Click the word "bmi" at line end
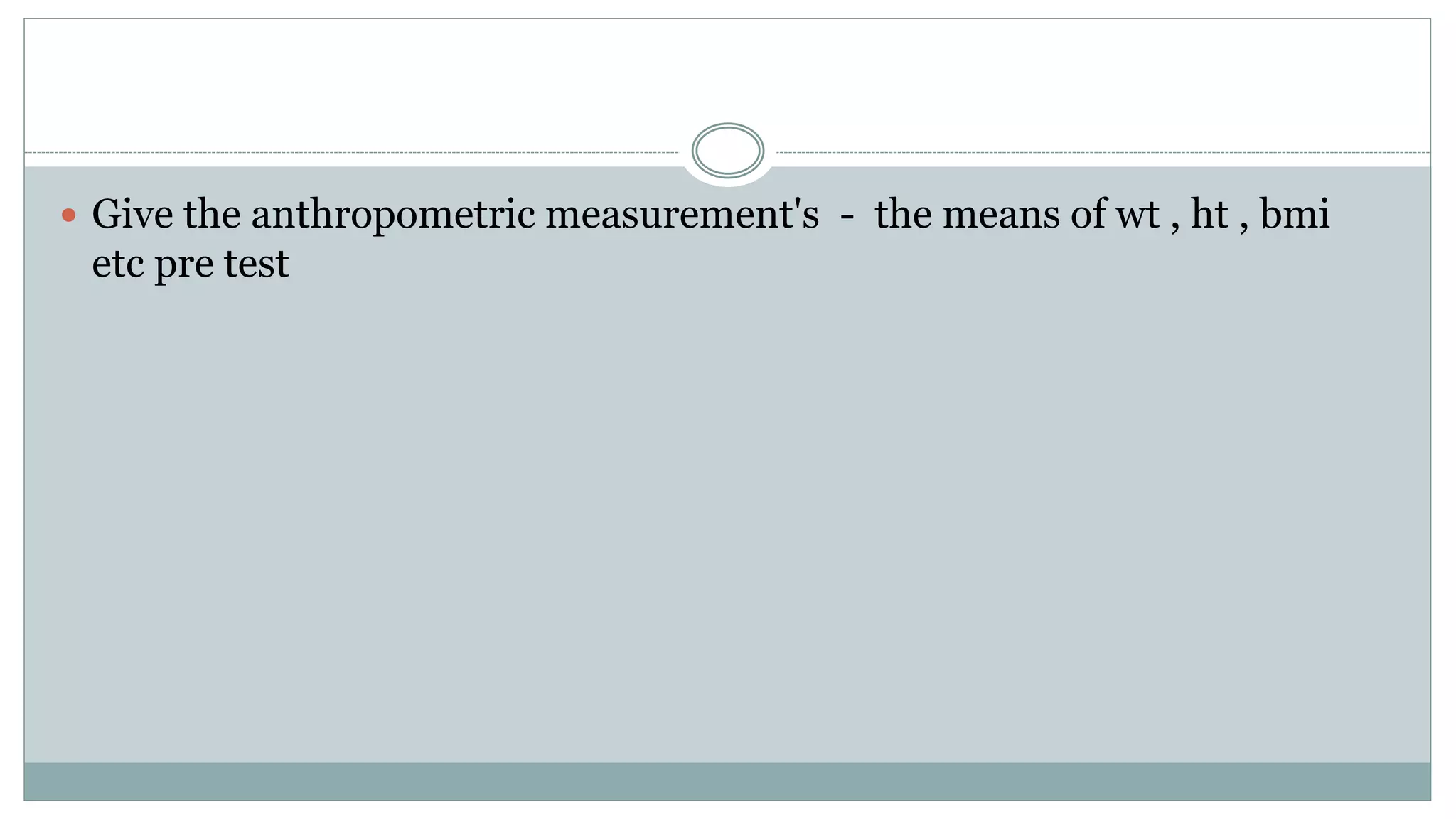Screen dimensions: 1456x819 (1294, 213)
